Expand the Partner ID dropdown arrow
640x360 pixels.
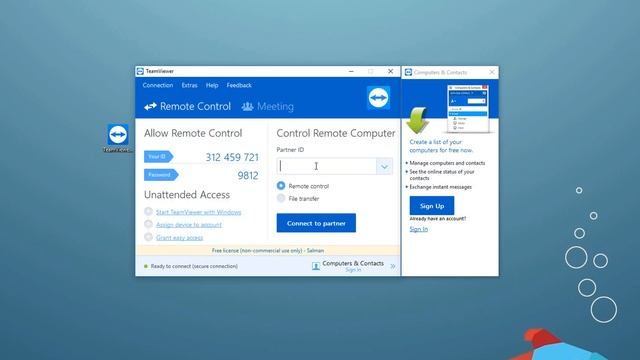click(384, 167)
